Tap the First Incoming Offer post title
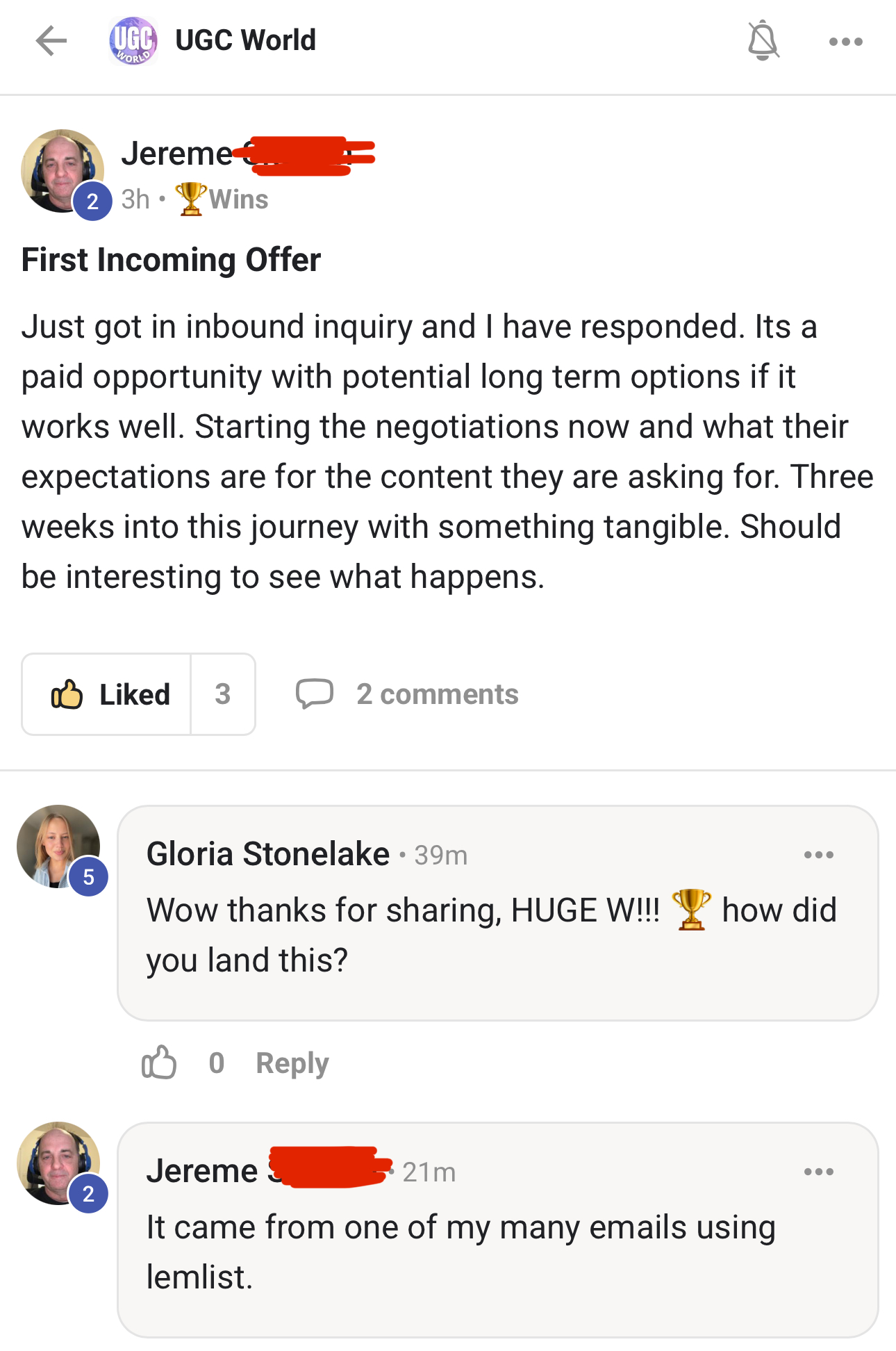The width and height of the screenshot is (896, 1351). (171, 260)
